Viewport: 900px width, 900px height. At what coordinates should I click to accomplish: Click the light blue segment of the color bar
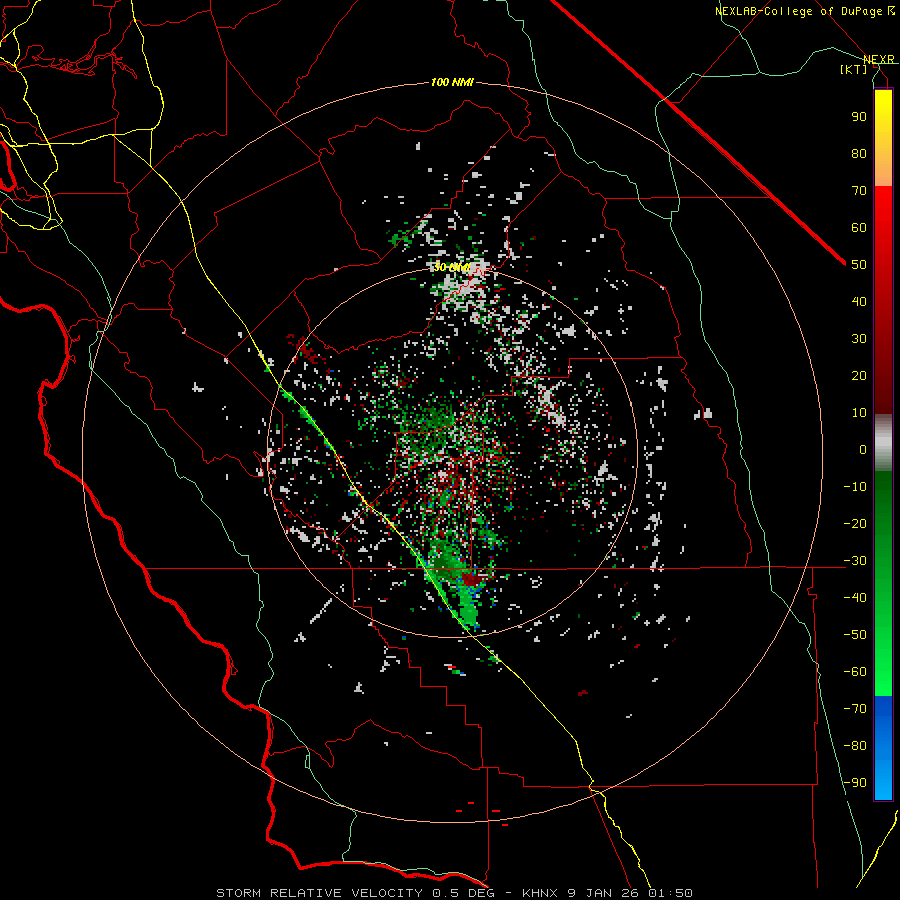(883, 778)
